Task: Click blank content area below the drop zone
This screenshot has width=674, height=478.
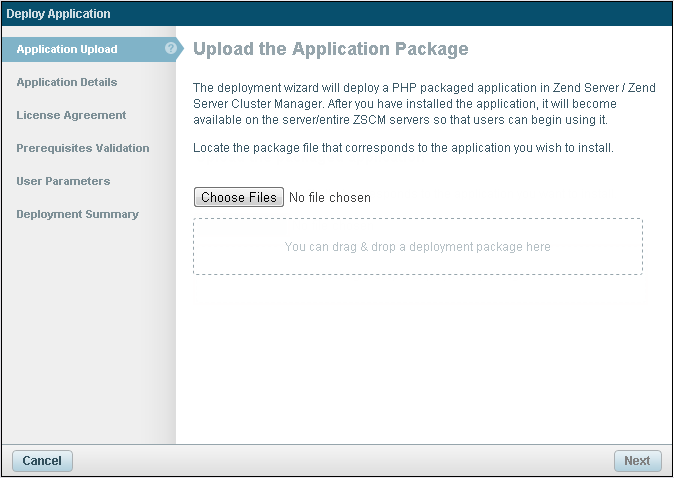Action: [x=420, y=360]
